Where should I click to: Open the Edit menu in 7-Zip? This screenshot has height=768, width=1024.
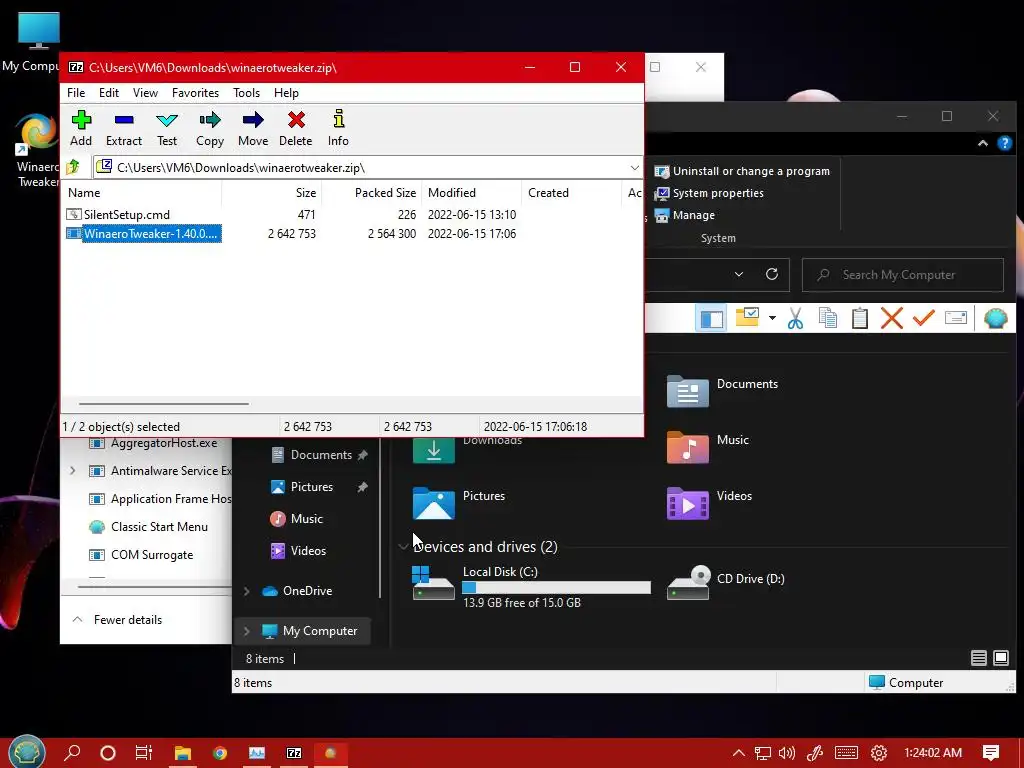tap(108, 93)
